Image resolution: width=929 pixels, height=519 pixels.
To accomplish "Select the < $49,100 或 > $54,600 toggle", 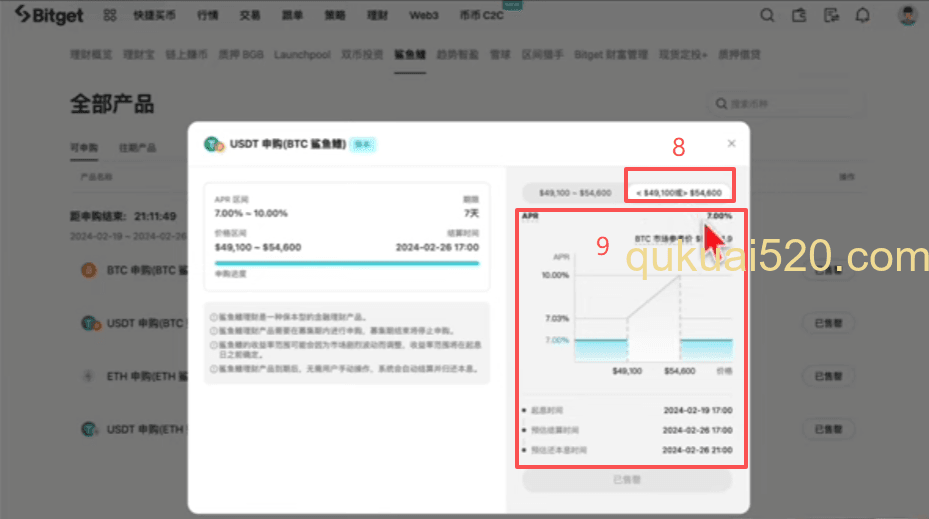I will [679, 193].
